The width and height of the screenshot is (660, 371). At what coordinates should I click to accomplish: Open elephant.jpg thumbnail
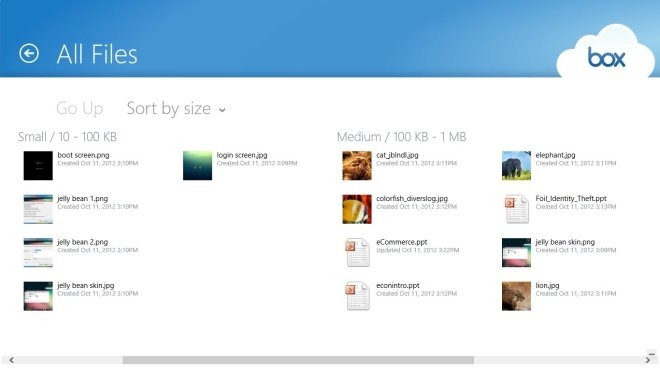pos(516,165)
